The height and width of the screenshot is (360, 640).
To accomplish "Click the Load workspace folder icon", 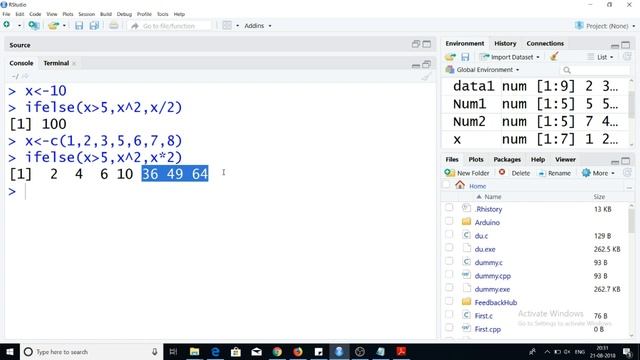I will (x=450, y=57).
